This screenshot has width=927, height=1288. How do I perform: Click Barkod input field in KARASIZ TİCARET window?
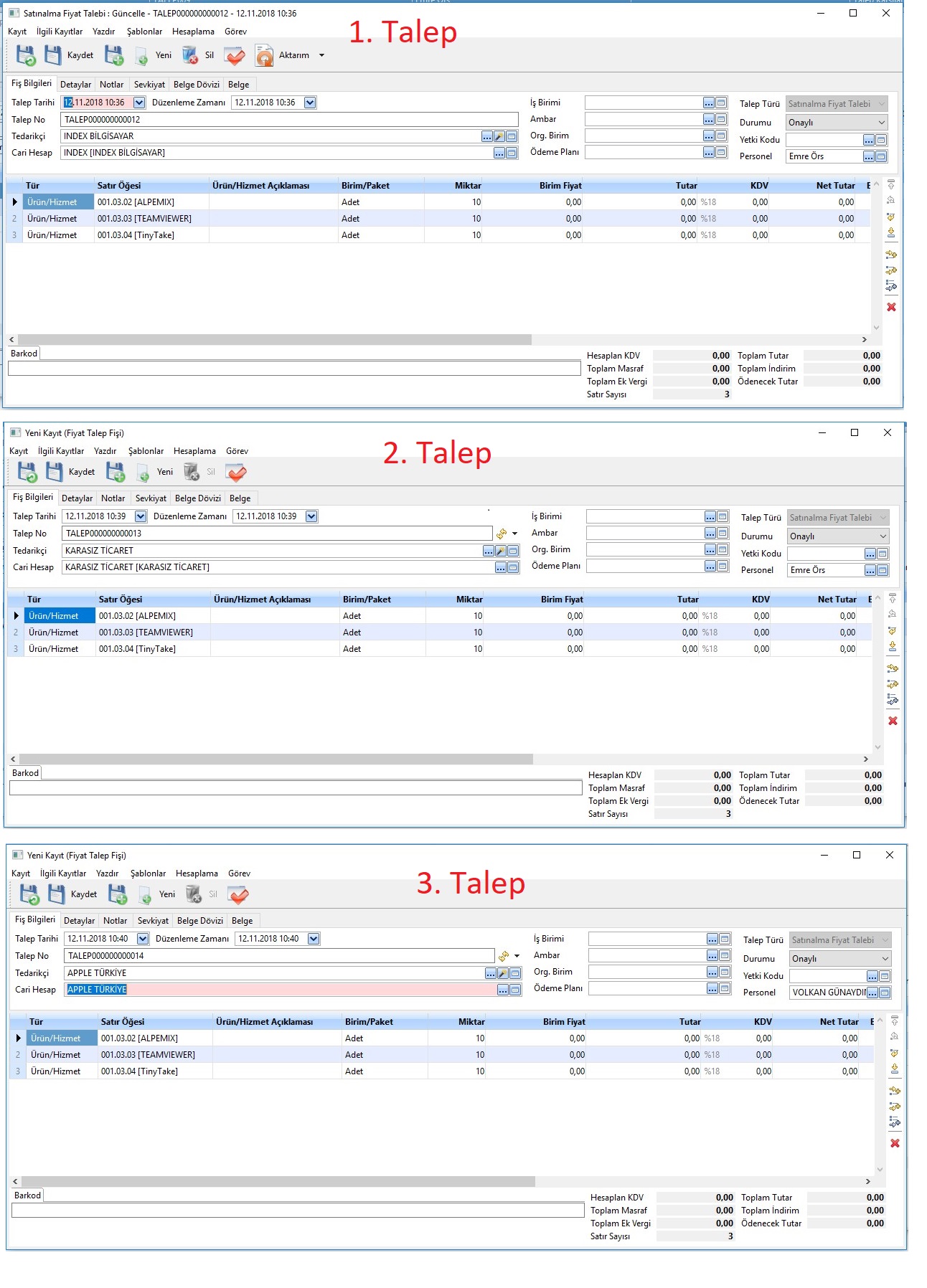pyautogui.click(x=295, y=788)
